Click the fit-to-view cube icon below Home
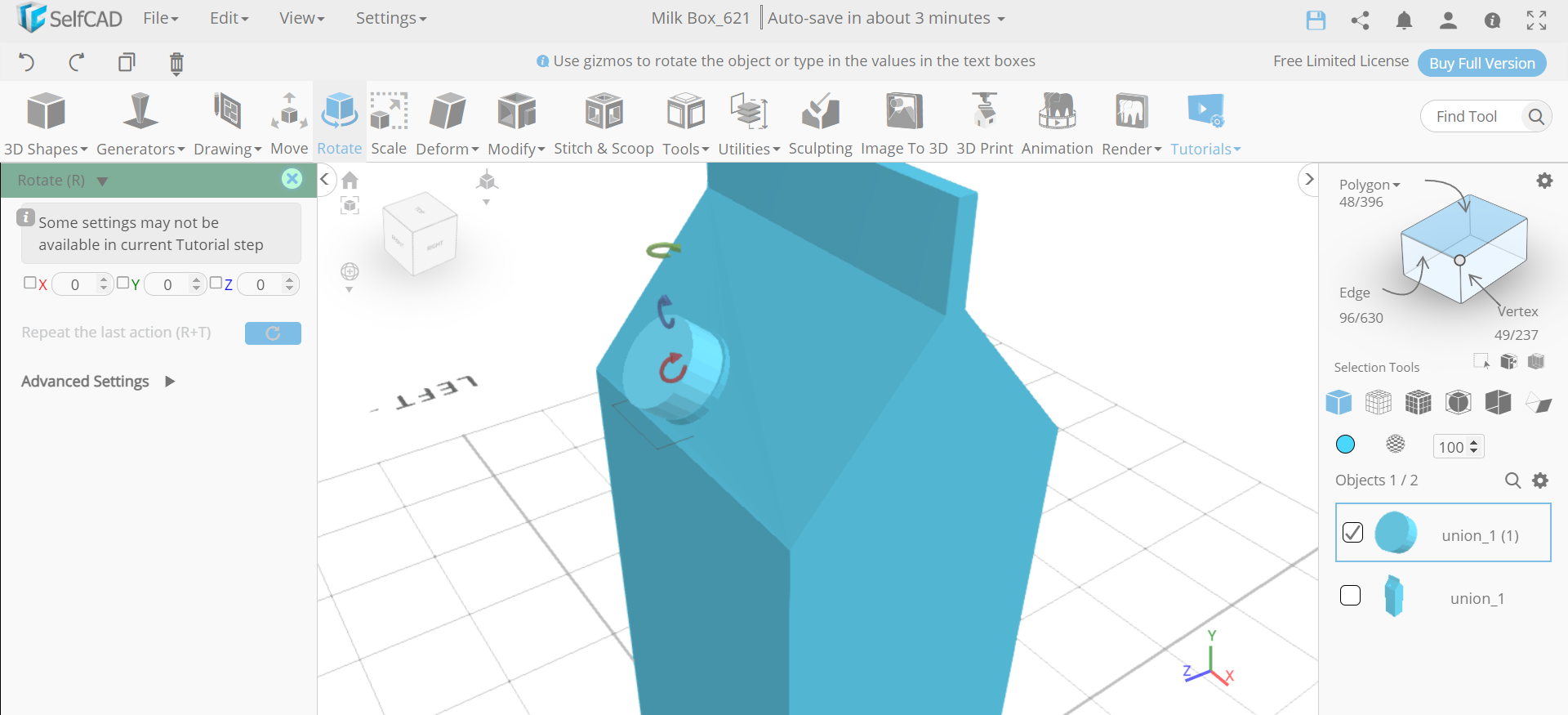The height and width of the screenshot is (715, 1568). 350,205
